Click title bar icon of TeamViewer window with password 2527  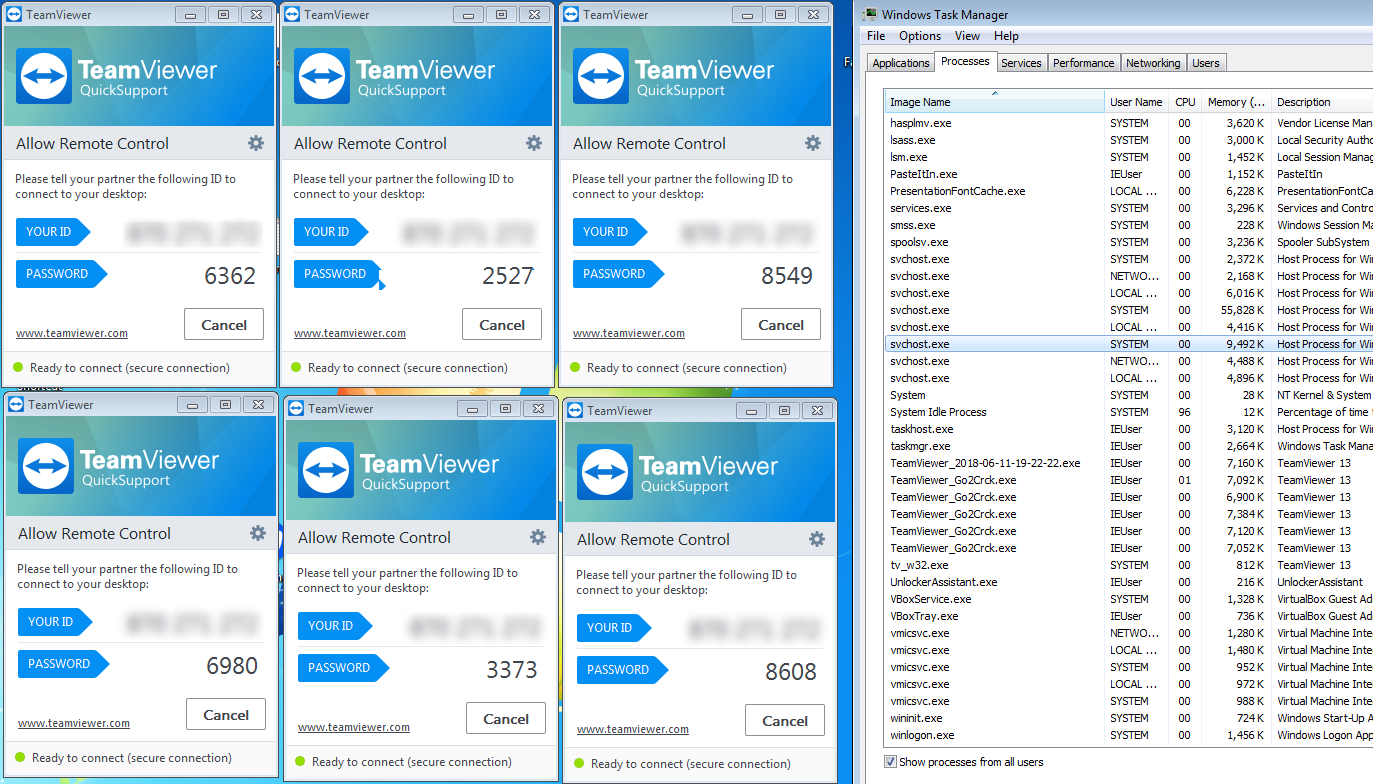pos(292,15)
